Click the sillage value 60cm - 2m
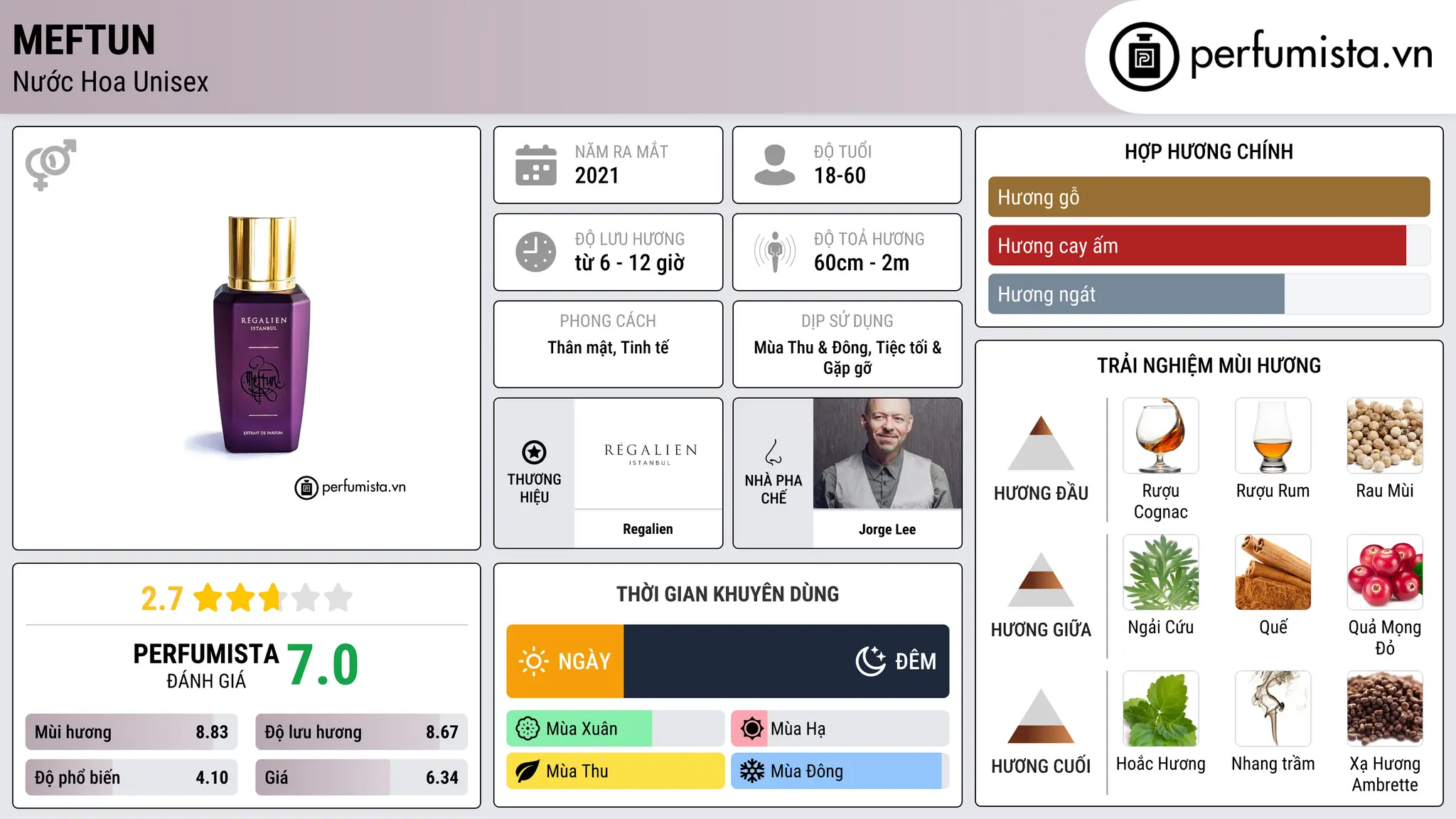1456x819 pixels. coord(862,263)
